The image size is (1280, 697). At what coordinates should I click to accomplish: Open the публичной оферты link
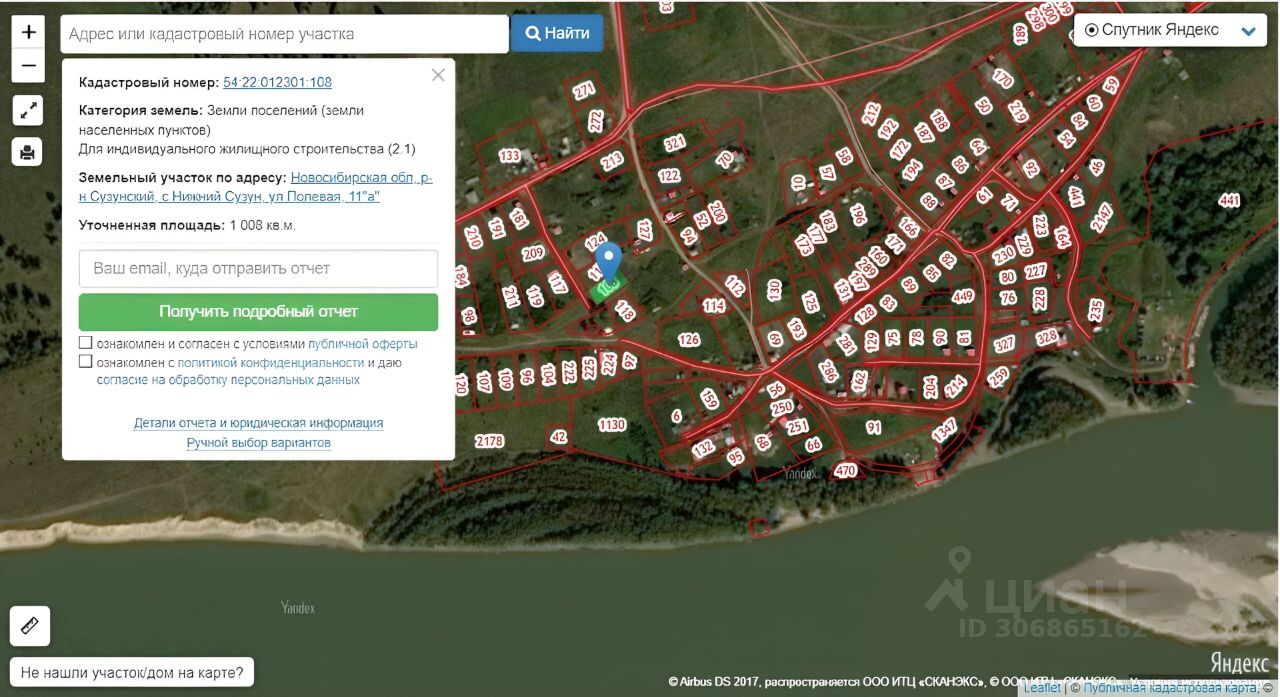pos(363,344)
